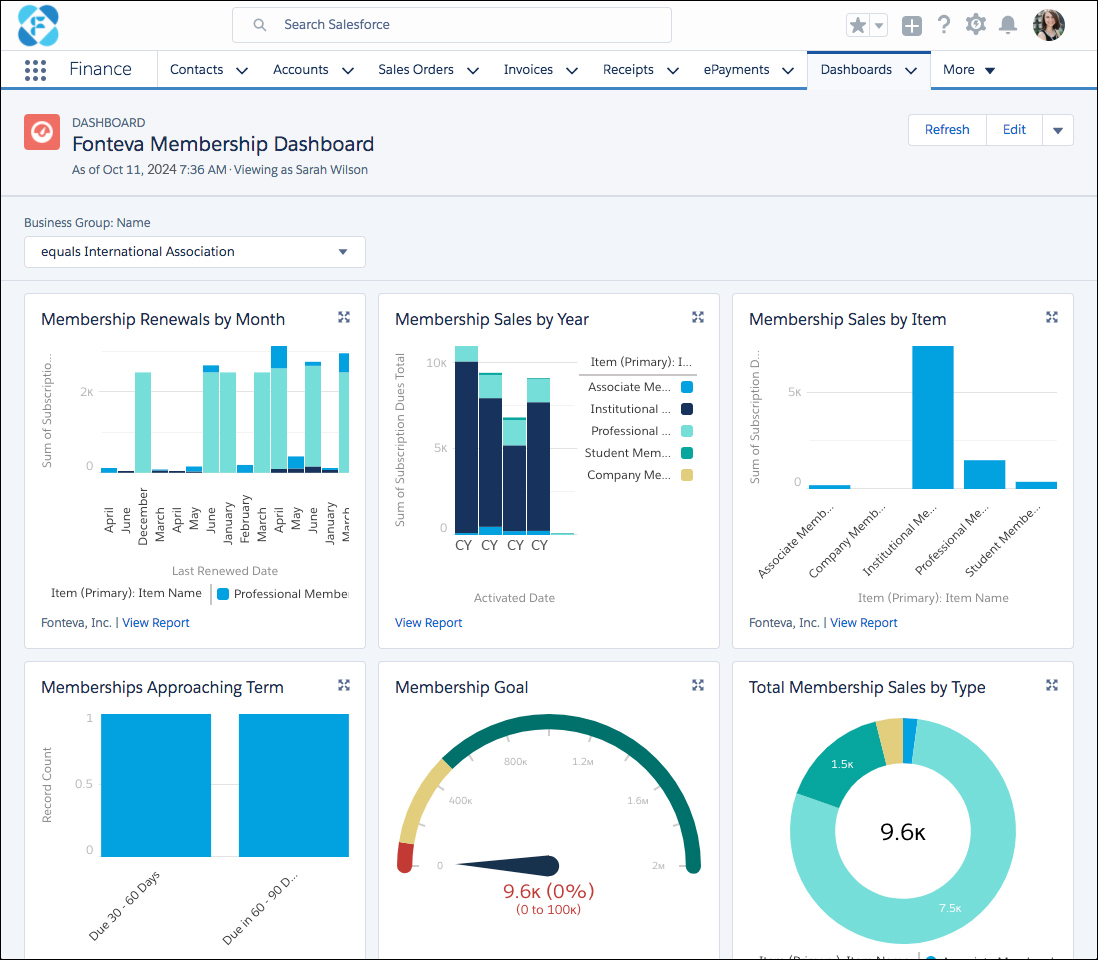Screen dimensions: 1098x960
Task: Open the App Launcher waffle icon
Action: pos(35,69)
